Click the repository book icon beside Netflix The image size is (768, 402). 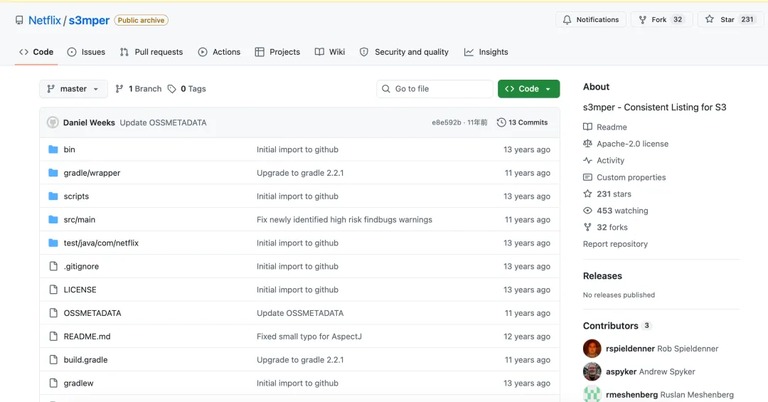[x=19, y=20]
